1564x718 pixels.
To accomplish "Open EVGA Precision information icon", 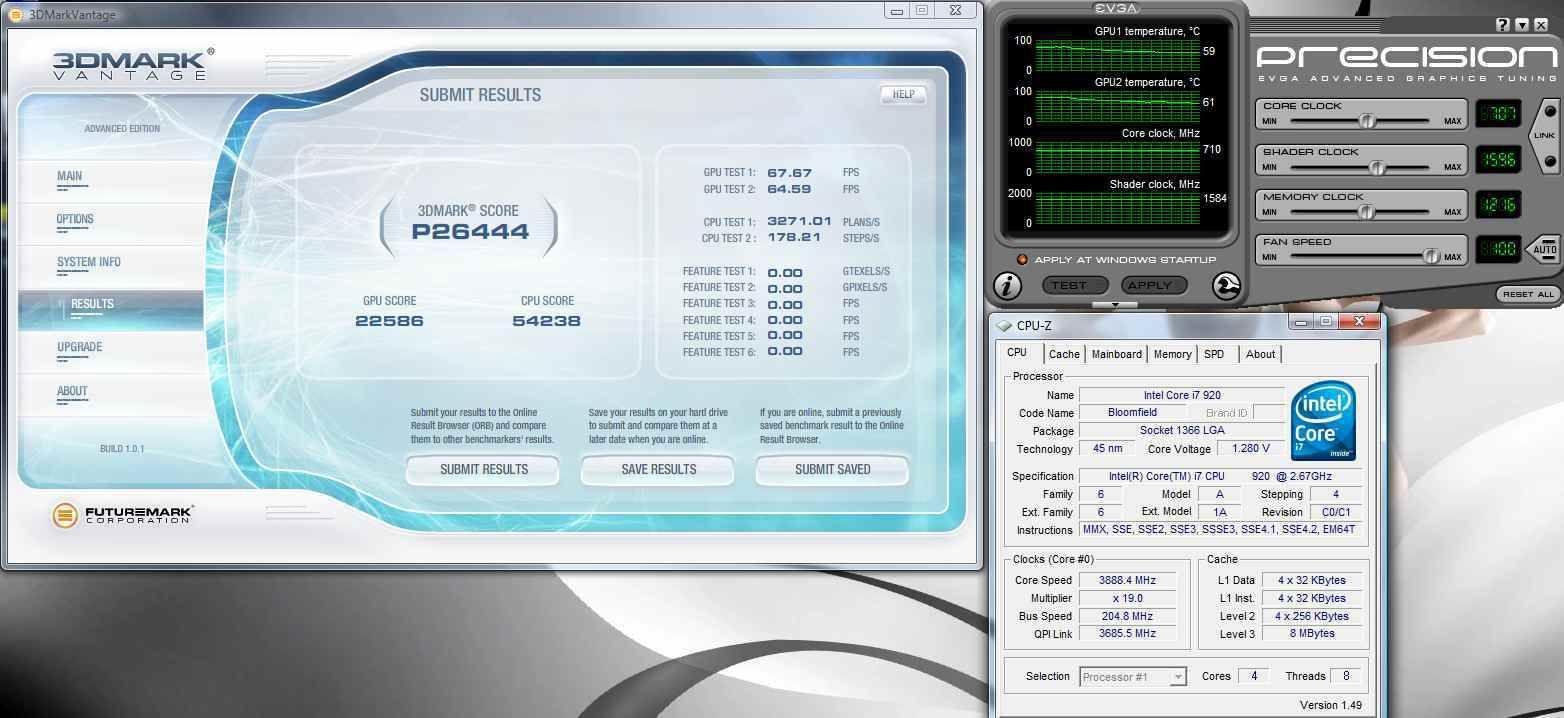I will 1007,286.
